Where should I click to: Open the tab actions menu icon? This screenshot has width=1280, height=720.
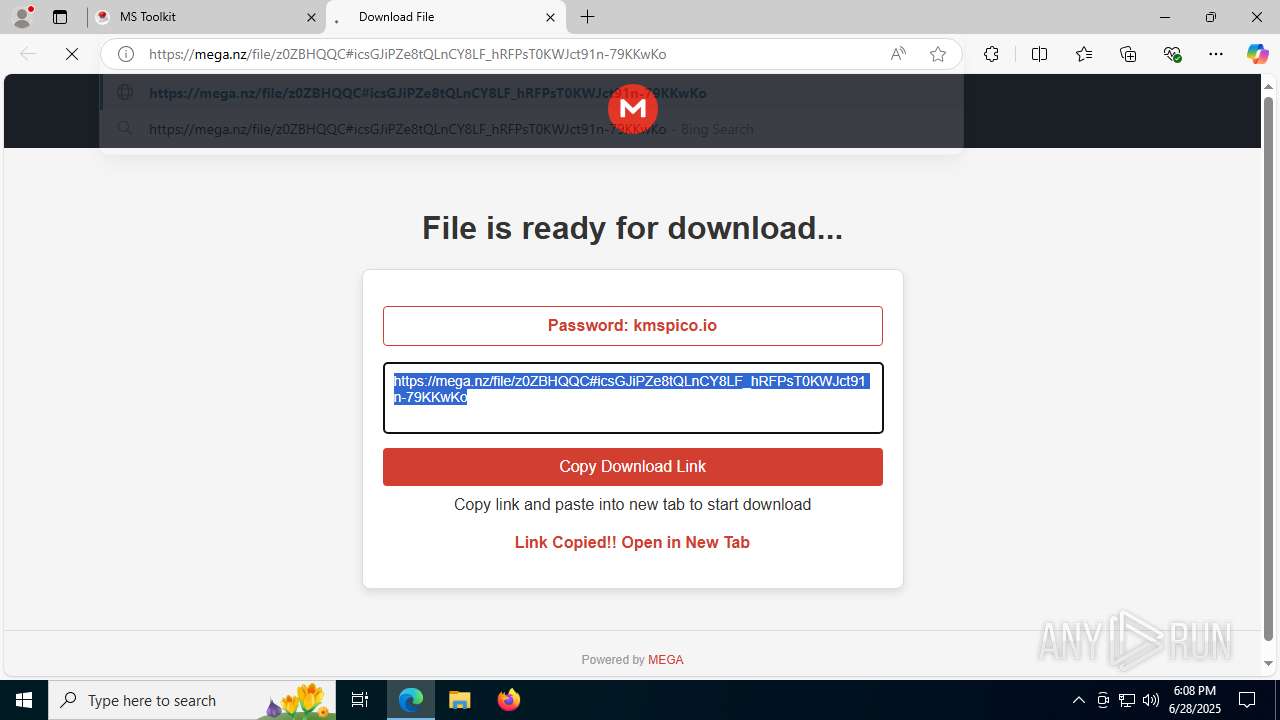point(60,17)
